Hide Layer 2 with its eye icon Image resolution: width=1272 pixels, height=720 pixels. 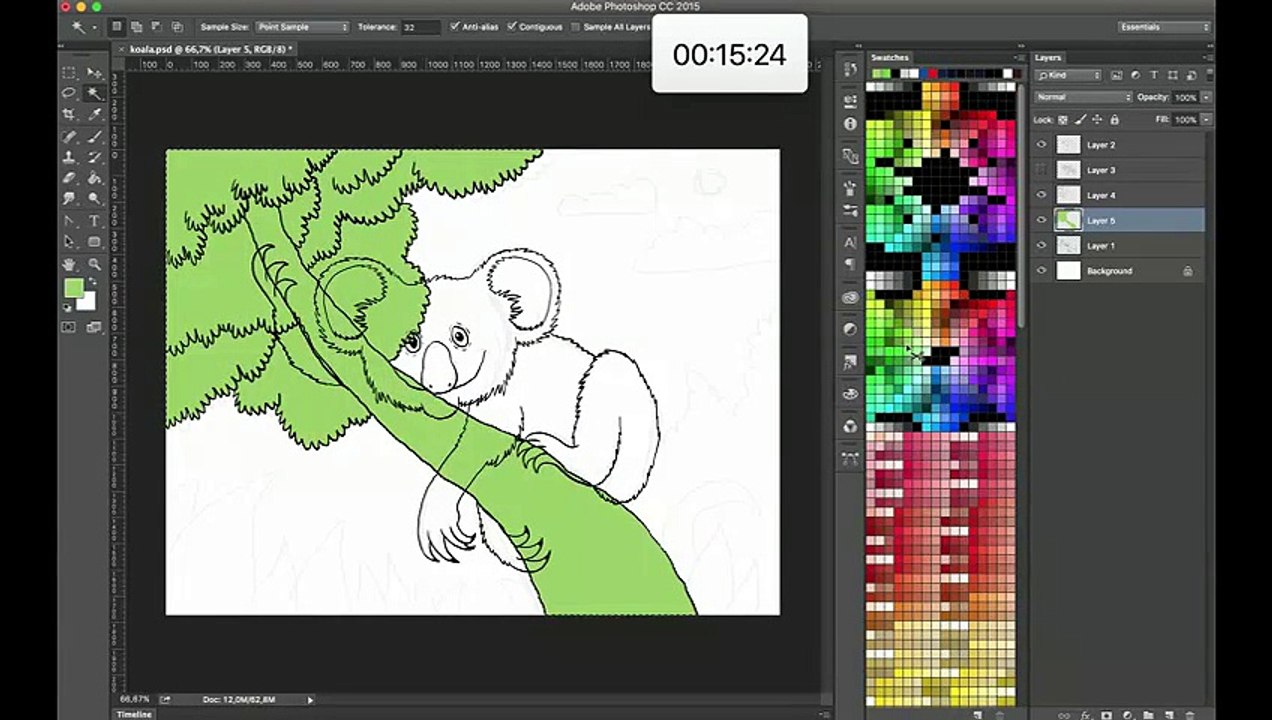coord(1042,145)
